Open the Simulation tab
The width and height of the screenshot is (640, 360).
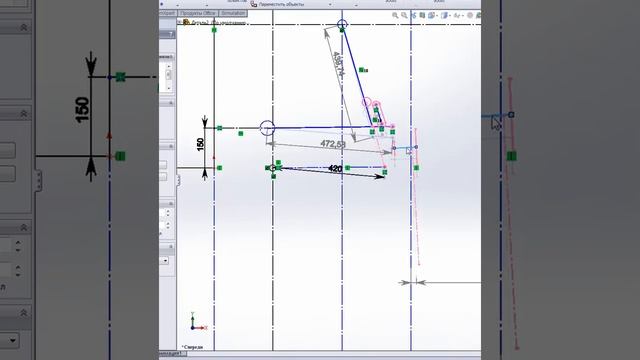(233, 13)
